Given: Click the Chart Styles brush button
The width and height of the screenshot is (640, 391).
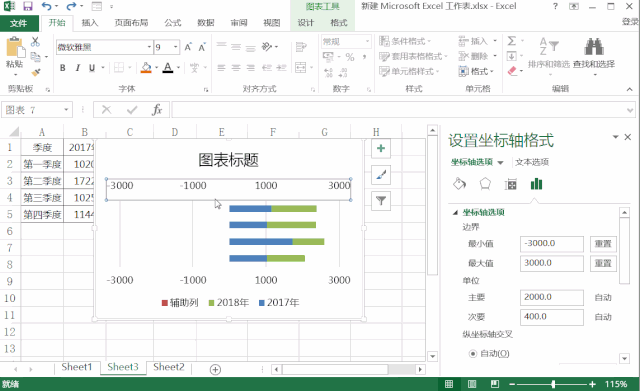Looking at the screenshot, I should pos(381,175).
